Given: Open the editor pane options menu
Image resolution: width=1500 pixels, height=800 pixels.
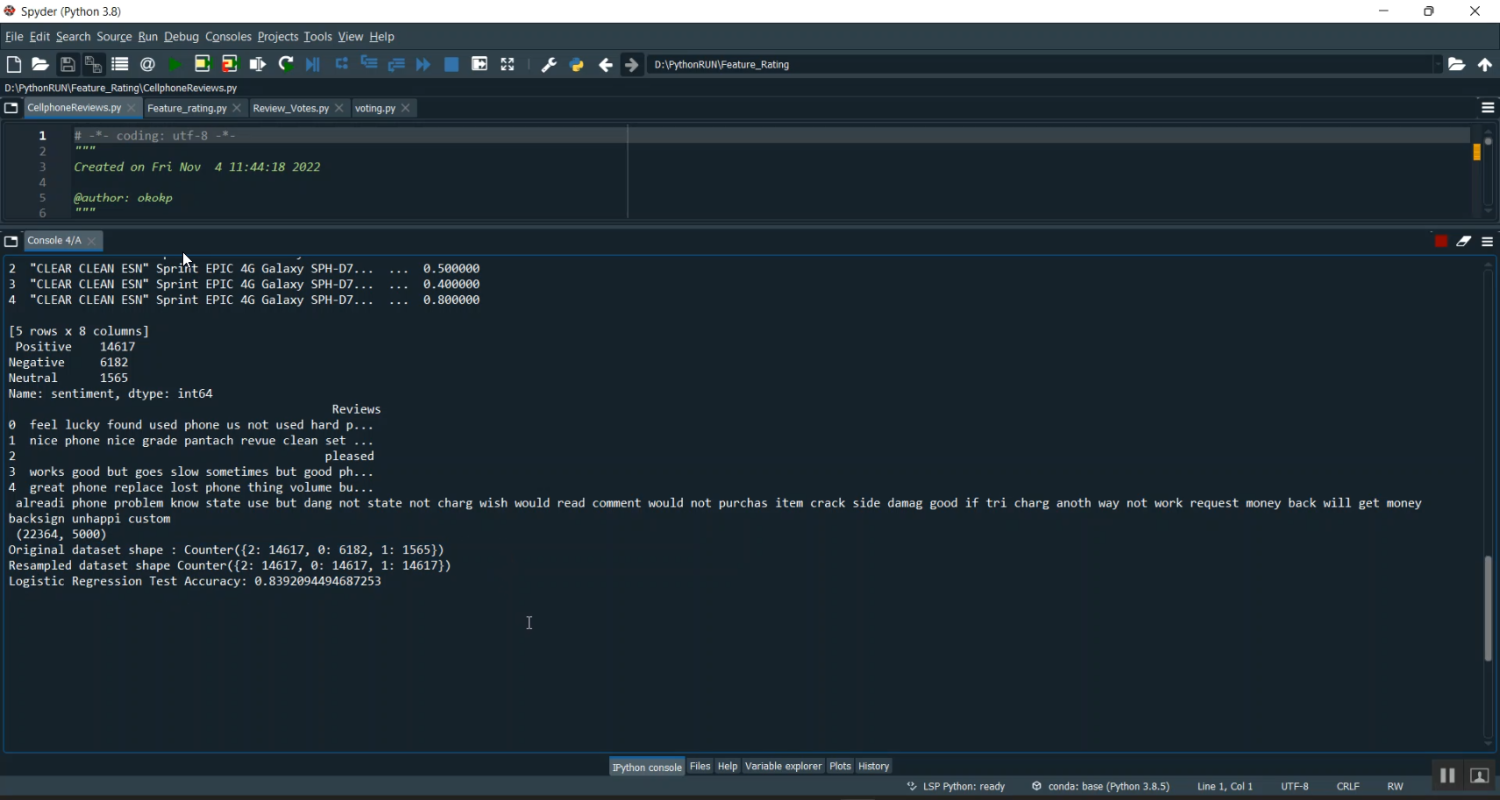Looking at the screenshot, I should pos(1488,108).
